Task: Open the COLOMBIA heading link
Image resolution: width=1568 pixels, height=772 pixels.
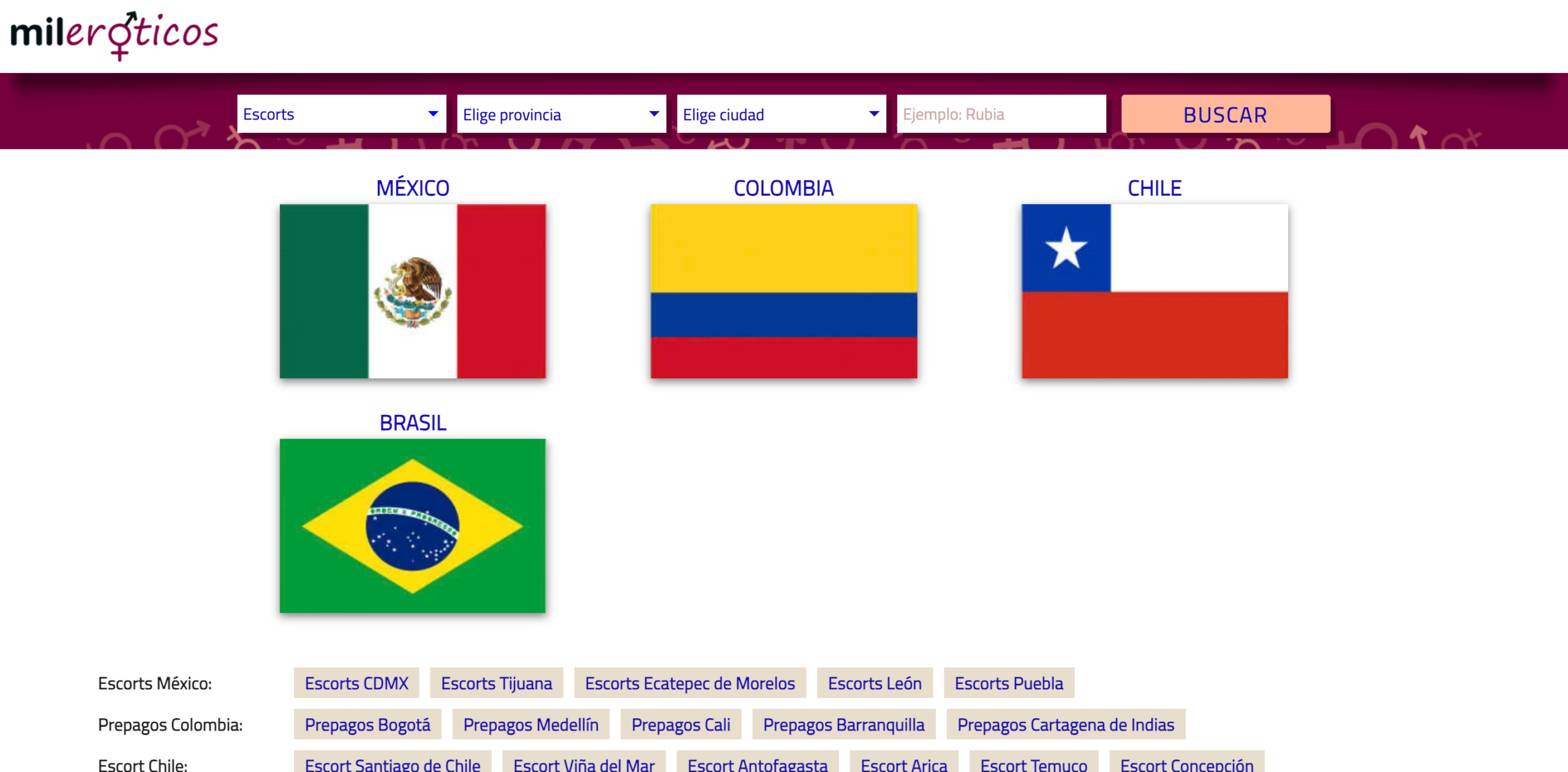Action: click(x=783, y=188)
